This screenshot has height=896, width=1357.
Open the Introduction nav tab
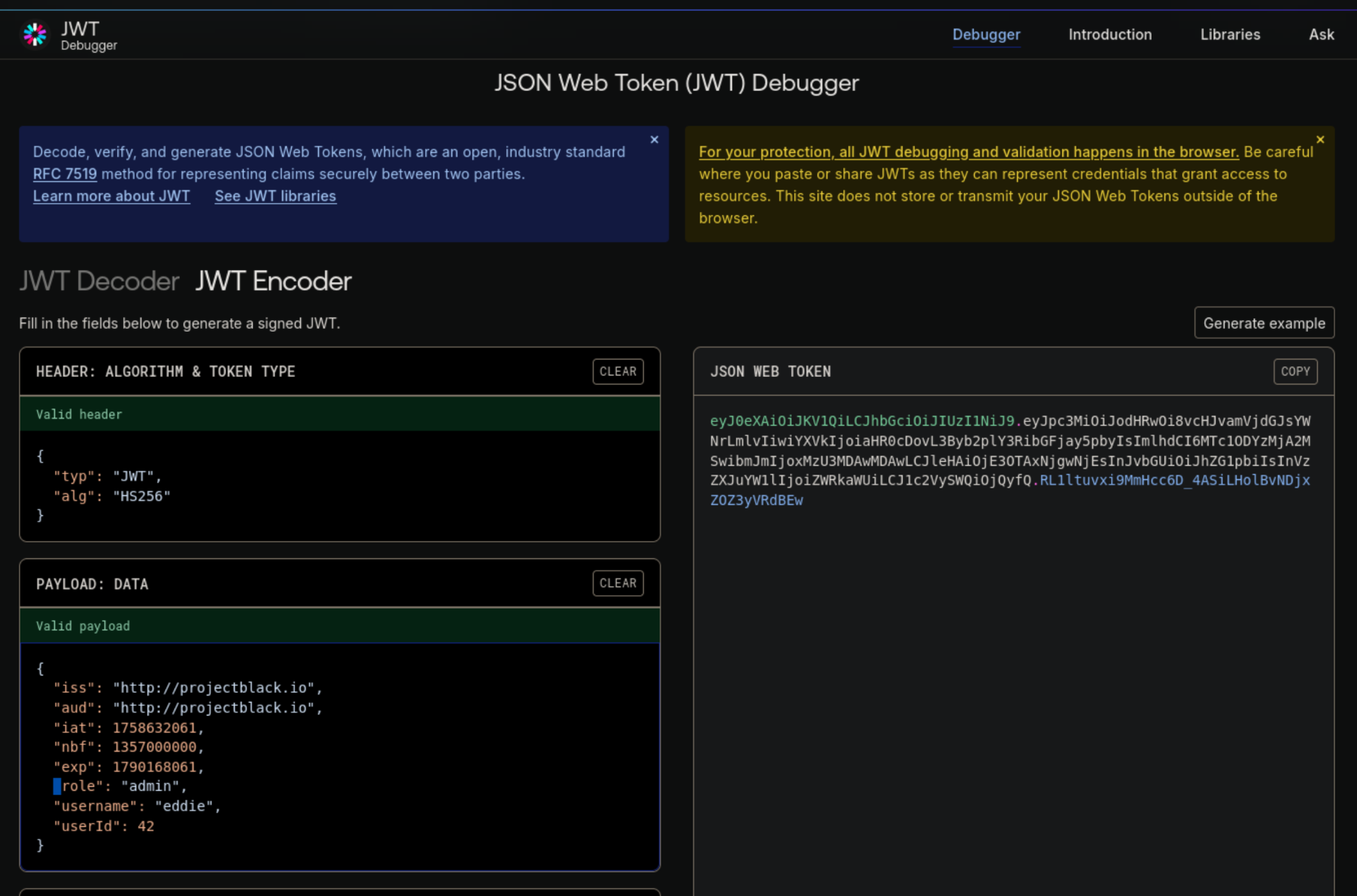1110,35
